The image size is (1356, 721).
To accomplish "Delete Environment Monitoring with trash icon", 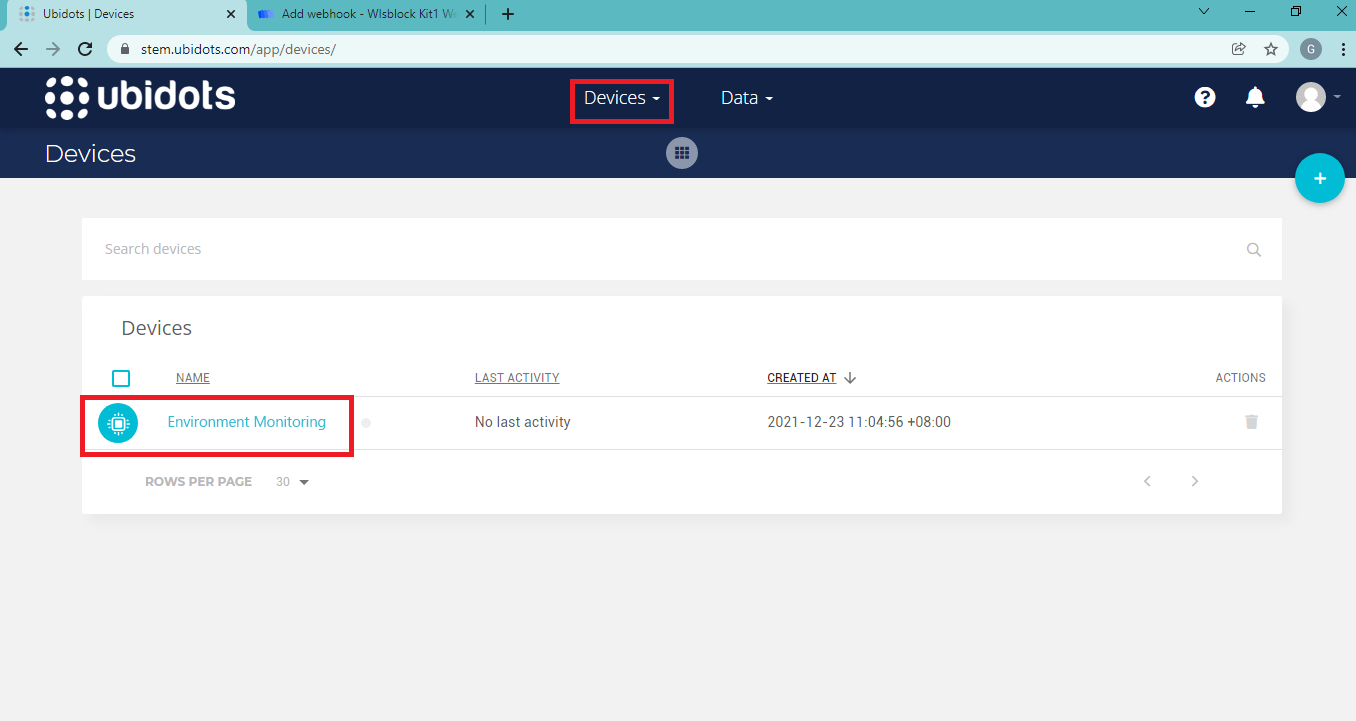I will coord(1251,422).
